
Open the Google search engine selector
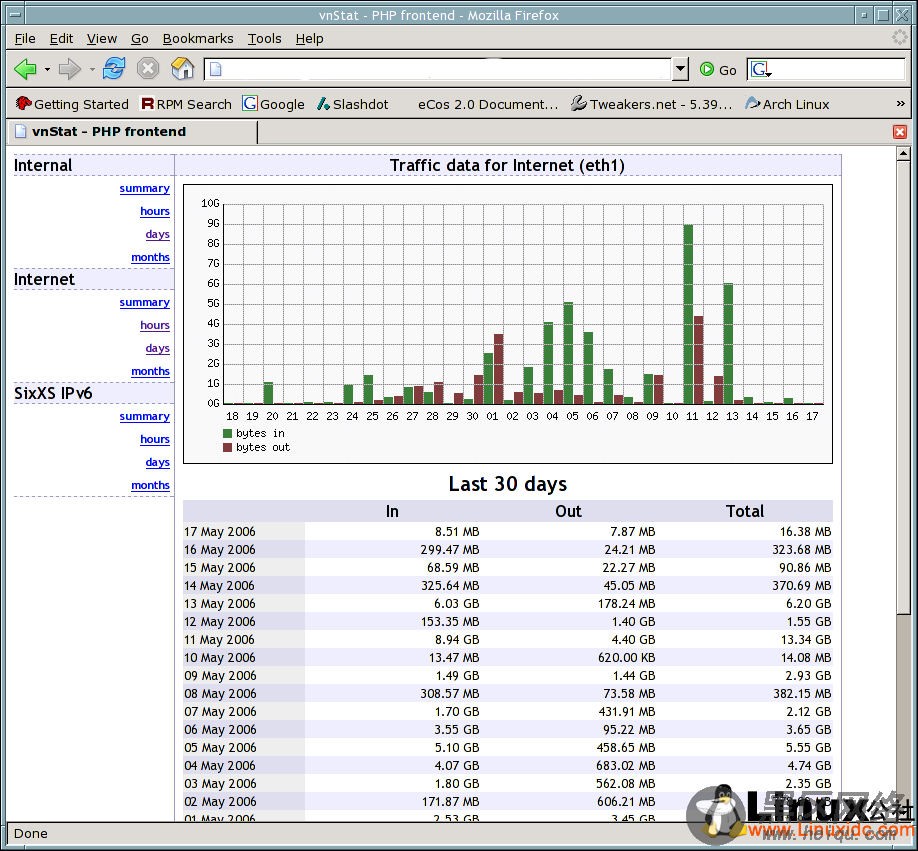(x=761, y=70)
